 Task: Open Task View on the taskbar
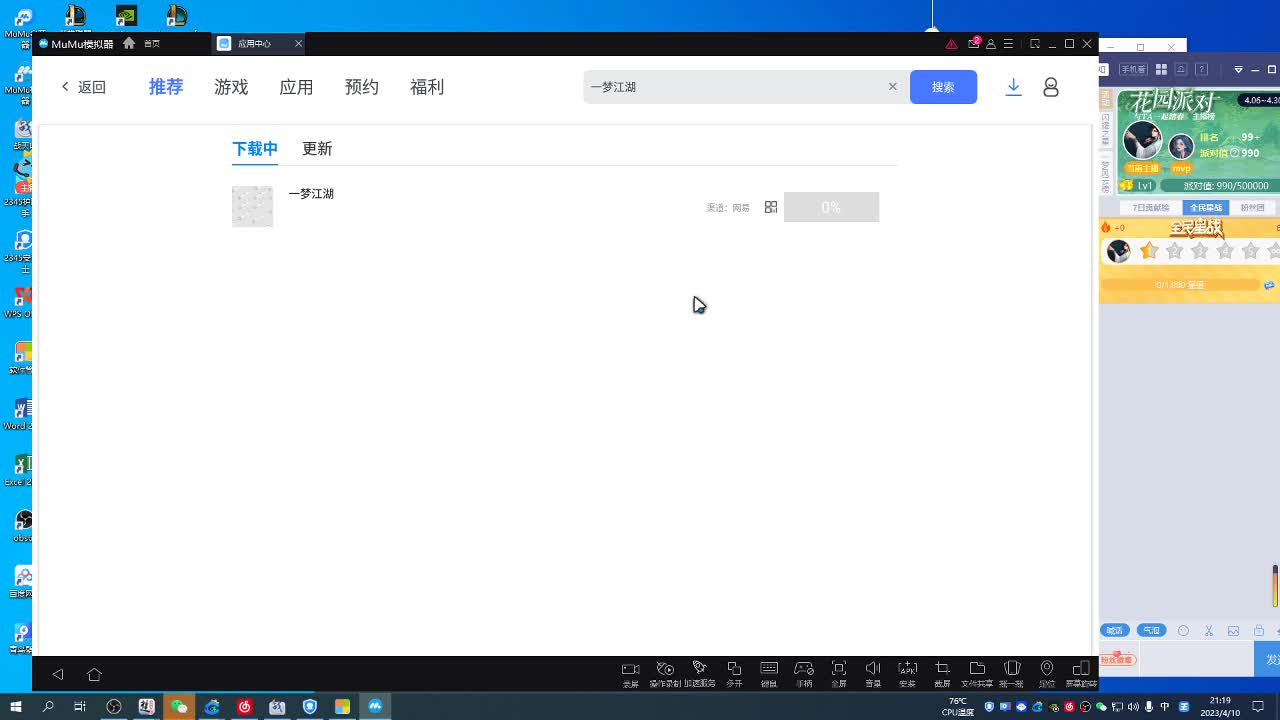click(x=80, y=707)
